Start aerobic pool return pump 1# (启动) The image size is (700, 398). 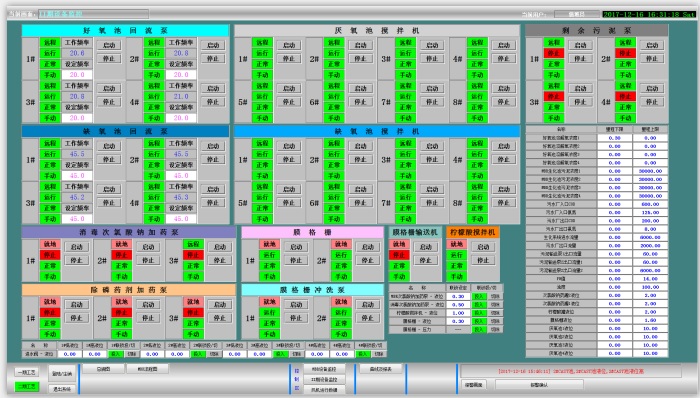109,45
